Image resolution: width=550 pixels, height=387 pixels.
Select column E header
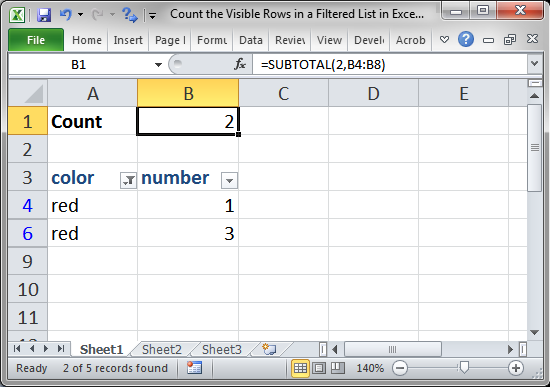(x=463, y=93)
